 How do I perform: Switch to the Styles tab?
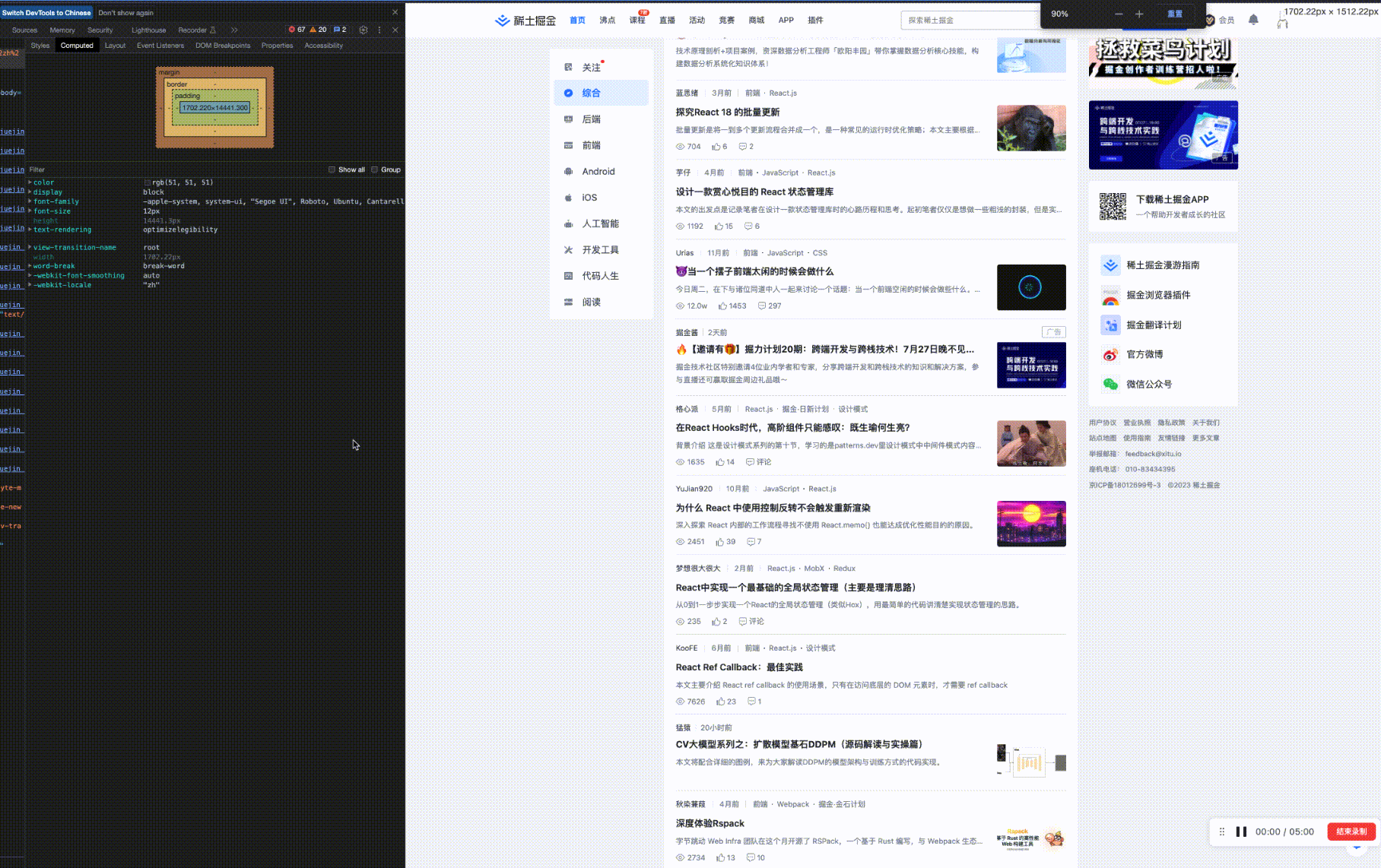[x=40, y=46]
